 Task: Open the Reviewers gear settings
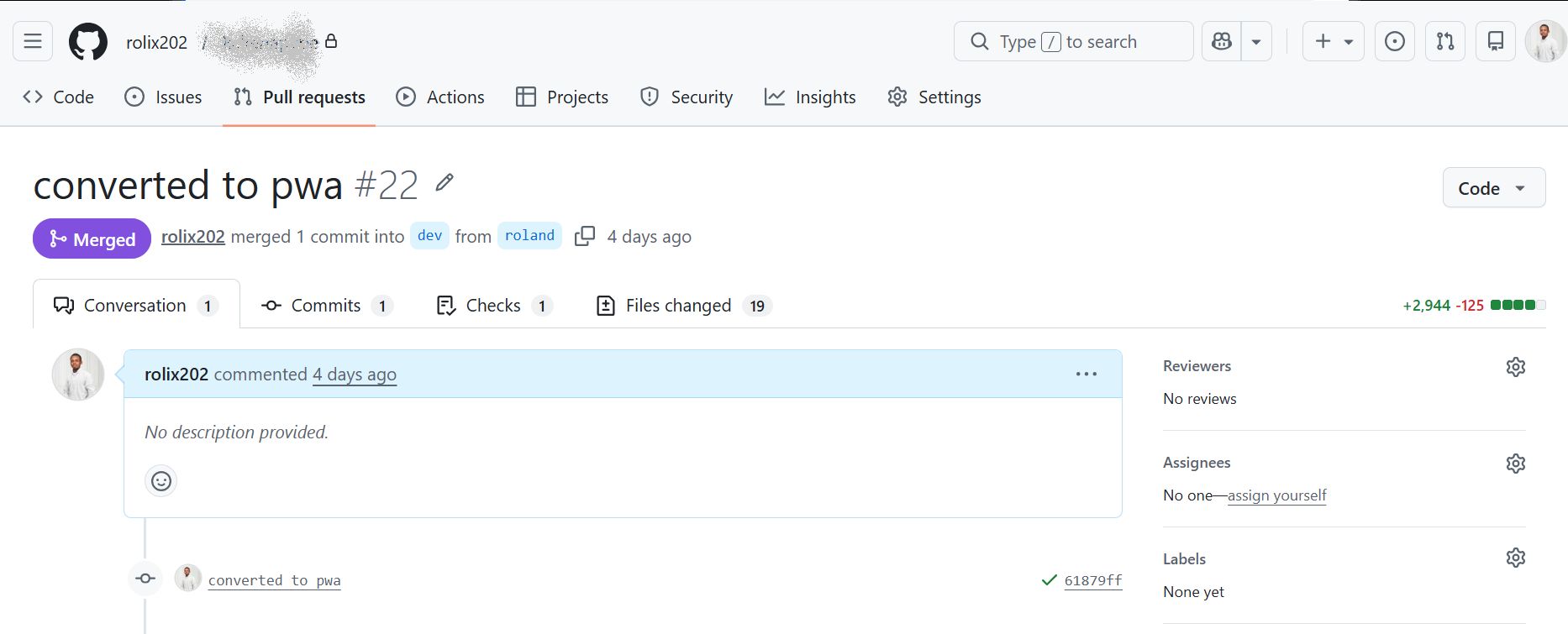(x=1516, y=367)
